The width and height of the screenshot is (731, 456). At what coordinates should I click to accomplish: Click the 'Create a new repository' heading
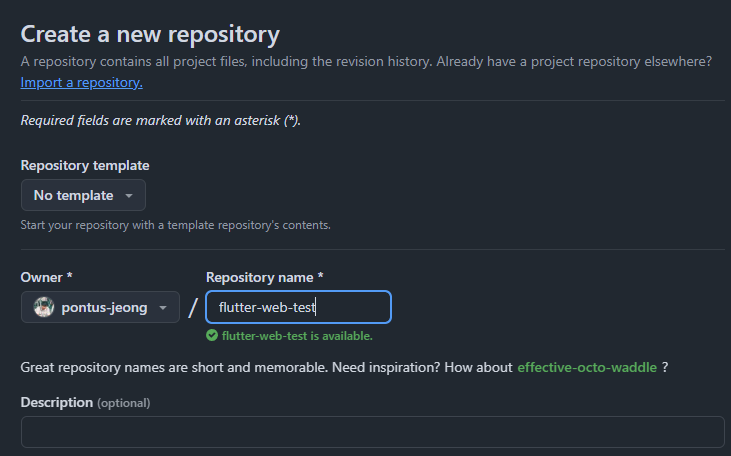point(150,35)
